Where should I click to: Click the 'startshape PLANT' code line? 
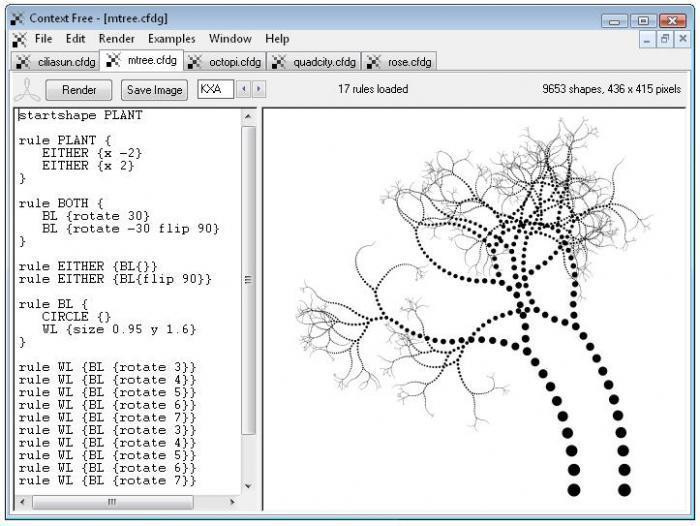80,115
